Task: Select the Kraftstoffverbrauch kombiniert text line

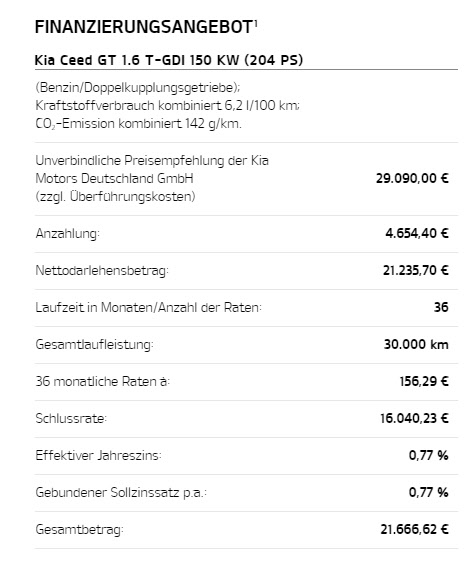Action: click(167, 106)
